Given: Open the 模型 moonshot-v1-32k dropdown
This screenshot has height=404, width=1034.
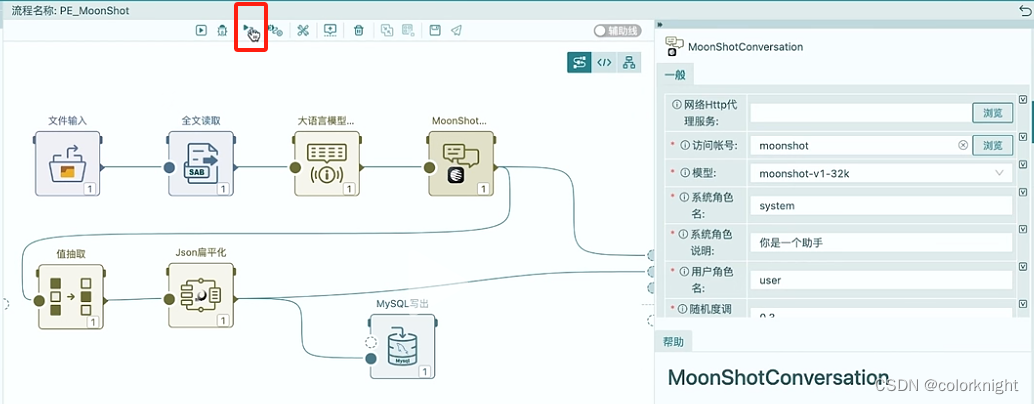Looking at the screenshot, I should point(880,173).
